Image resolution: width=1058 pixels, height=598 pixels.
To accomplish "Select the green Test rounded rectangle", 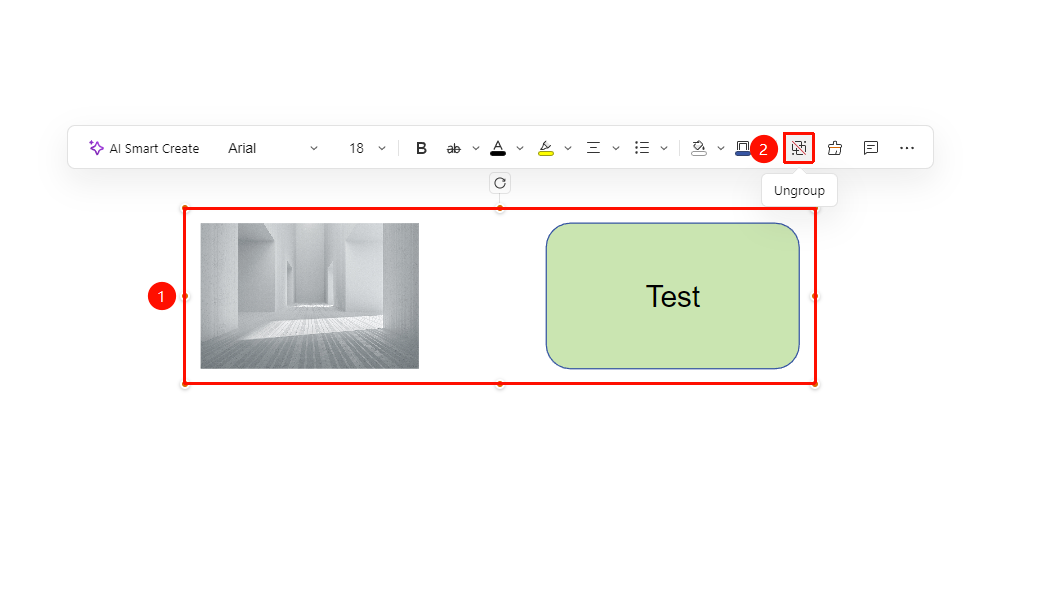I will 673,296.
